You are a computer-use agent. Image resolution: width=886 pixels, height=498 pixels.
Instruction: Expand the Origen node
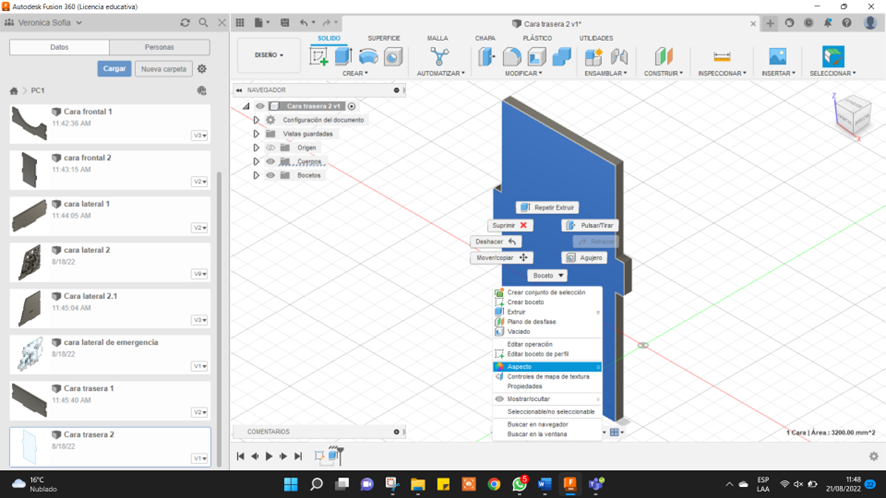[256, 148]
